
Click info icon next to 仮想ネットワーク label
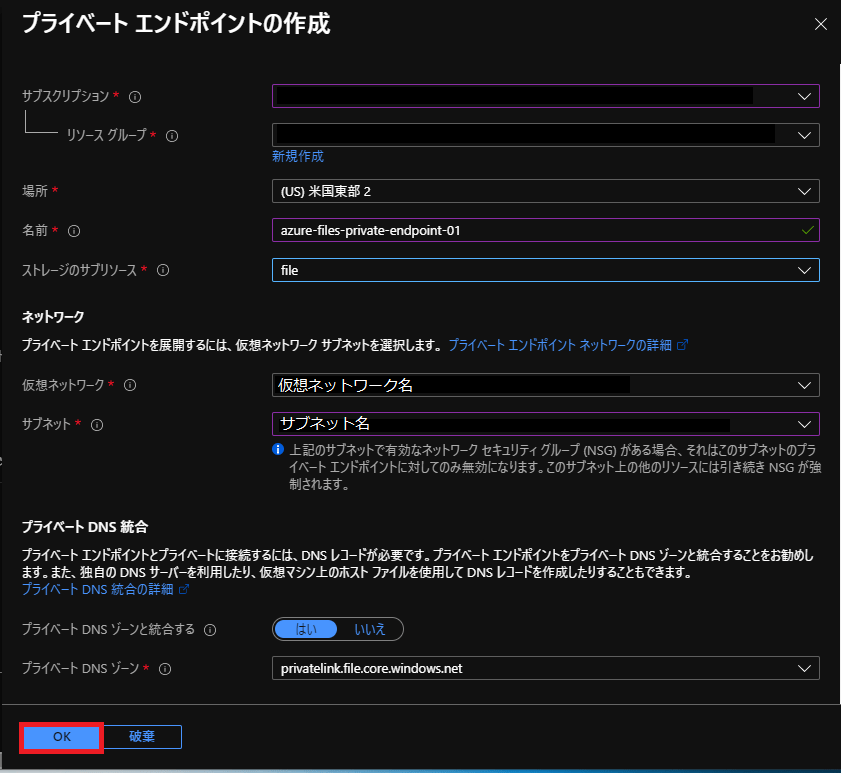pyautogui.click(x=130, y=385)
